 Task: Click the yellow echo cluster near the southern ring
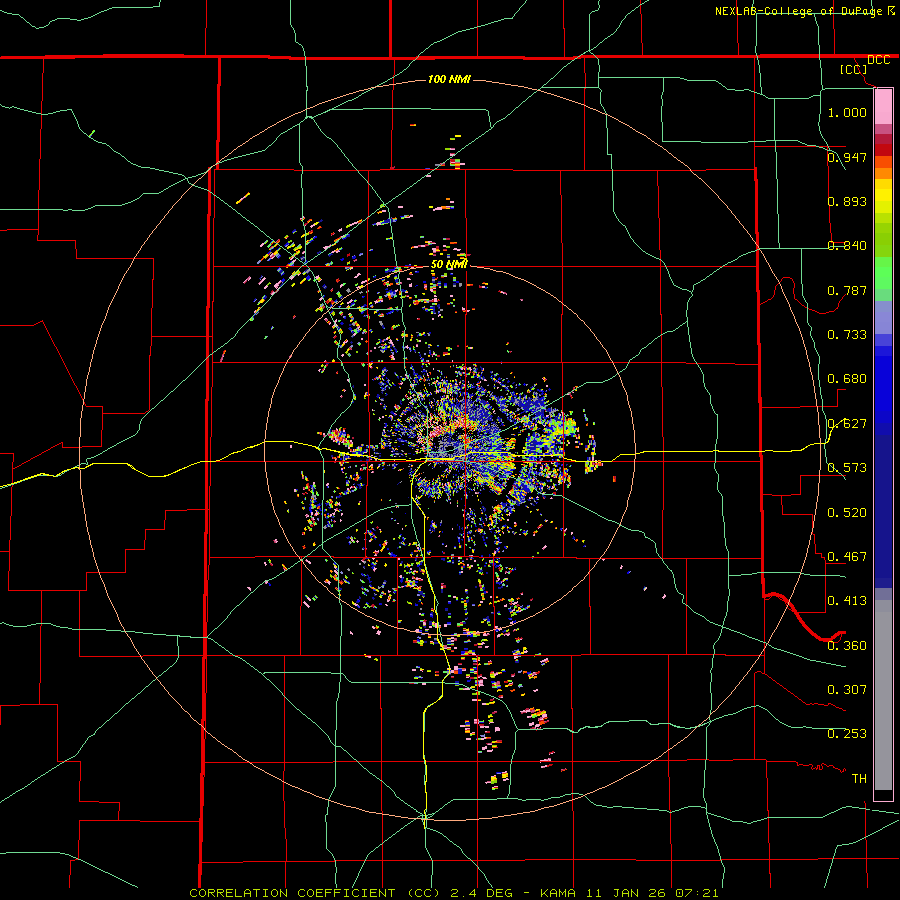click(497, 779)
